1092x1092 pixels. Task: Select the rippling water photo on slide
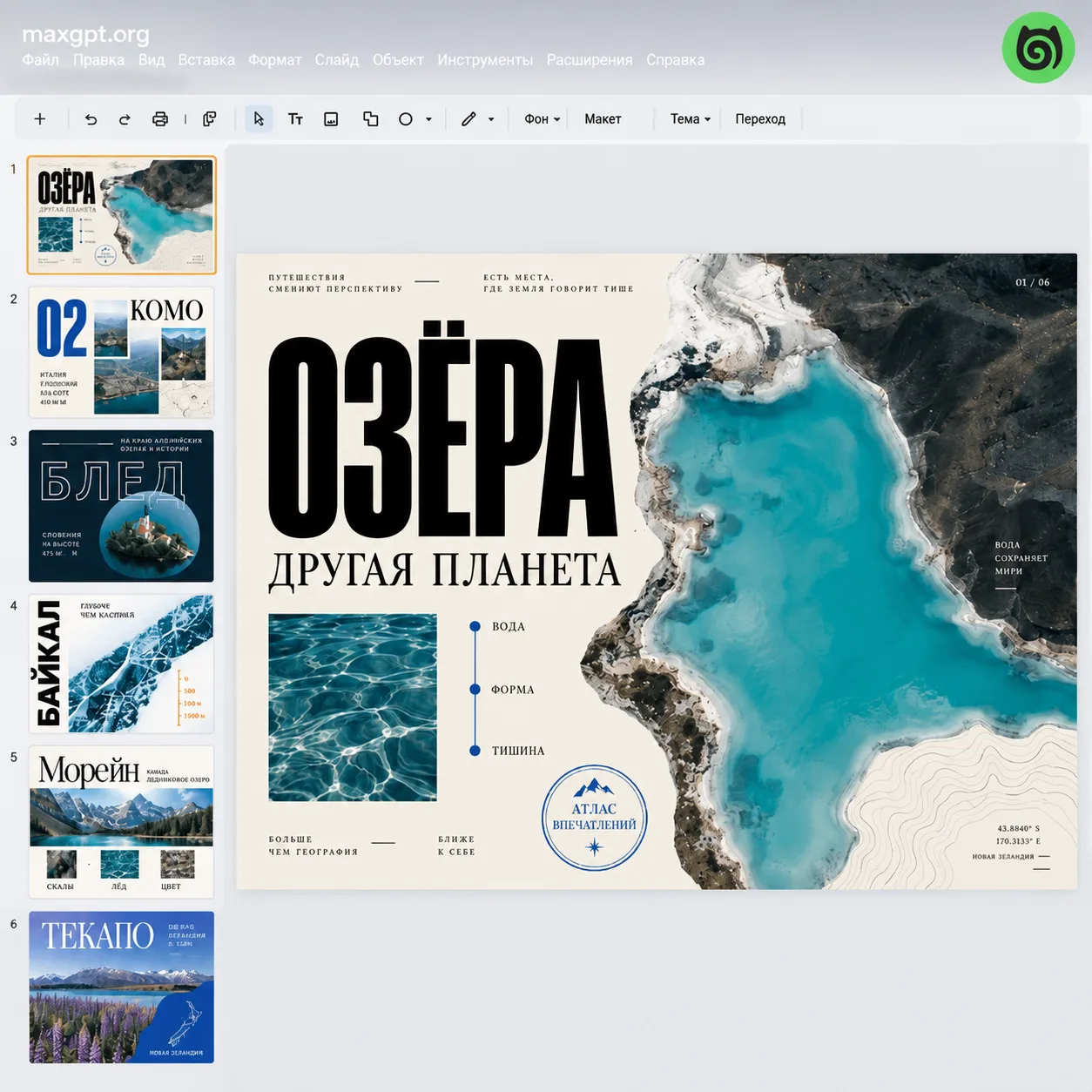(353, 707)
